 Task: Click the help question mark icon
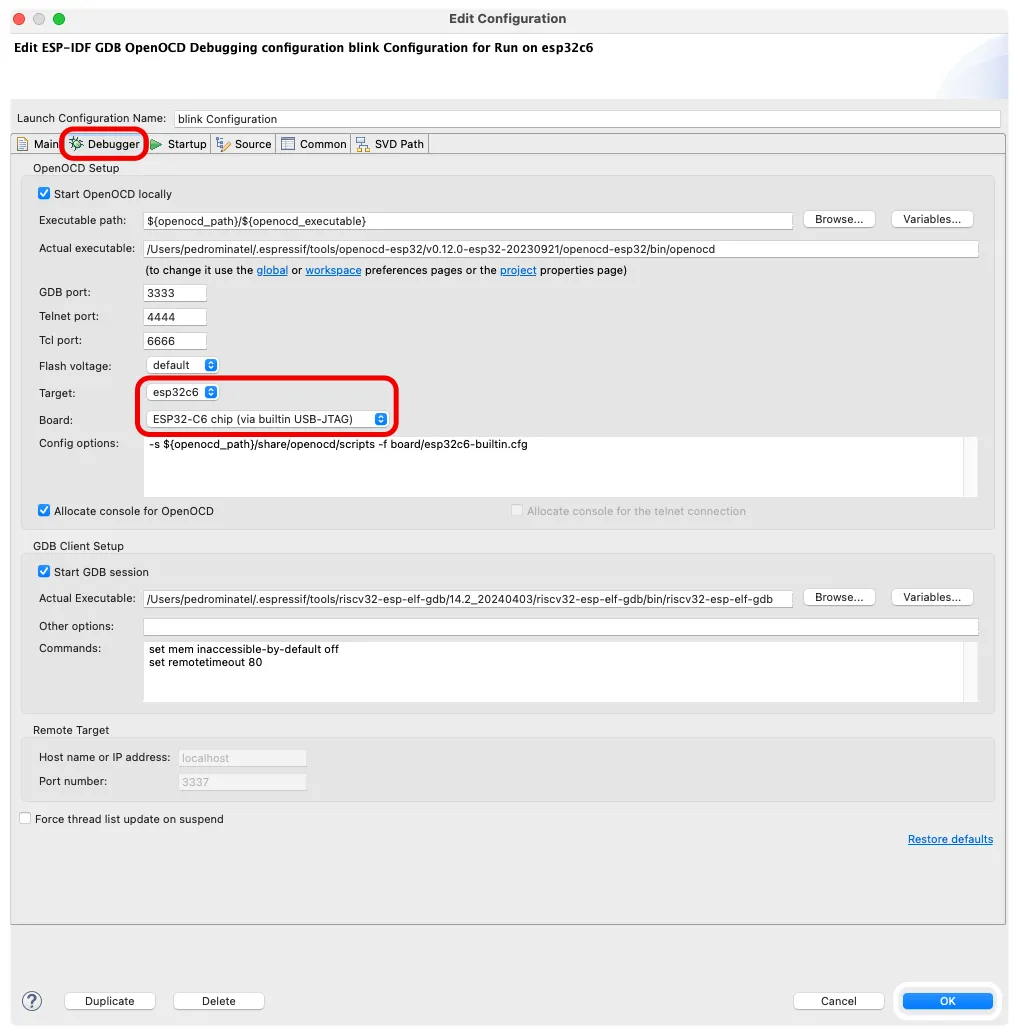(x=32, y=1001)
